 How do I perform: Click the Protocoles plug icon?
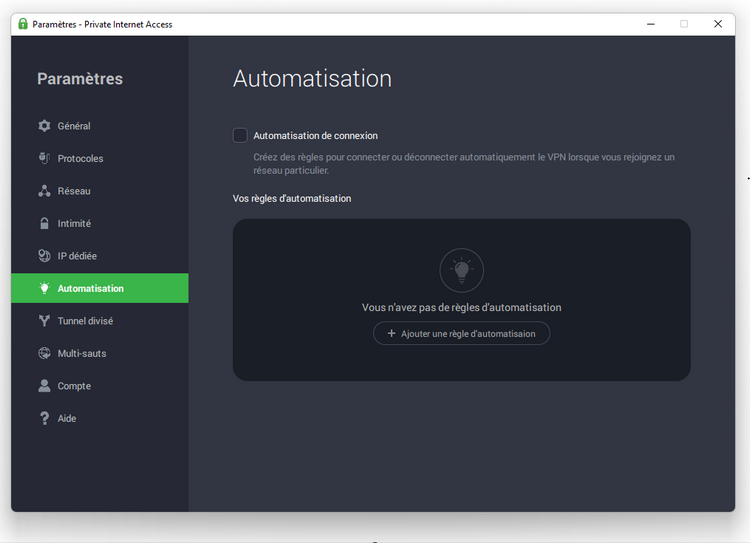(44, 158)
